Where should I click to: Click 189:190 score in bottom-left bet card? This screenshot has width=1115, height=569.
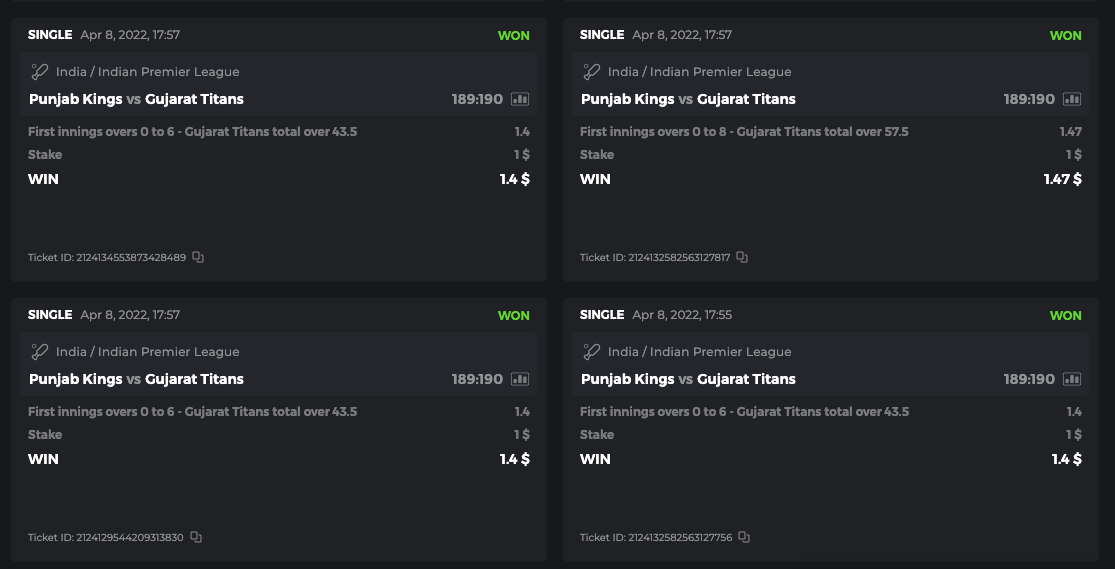pos(477,379)
